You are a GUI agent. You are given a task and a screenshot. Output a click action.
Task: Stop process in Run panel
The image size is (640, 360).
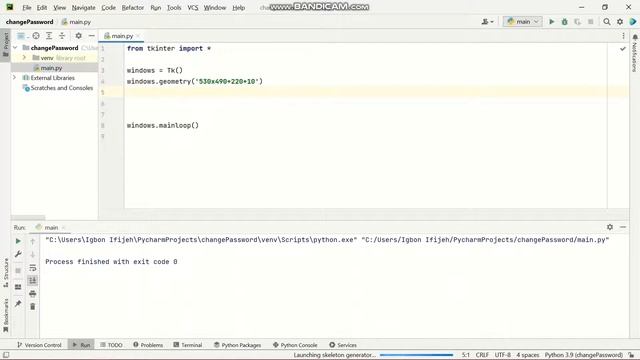click(18, 271)
